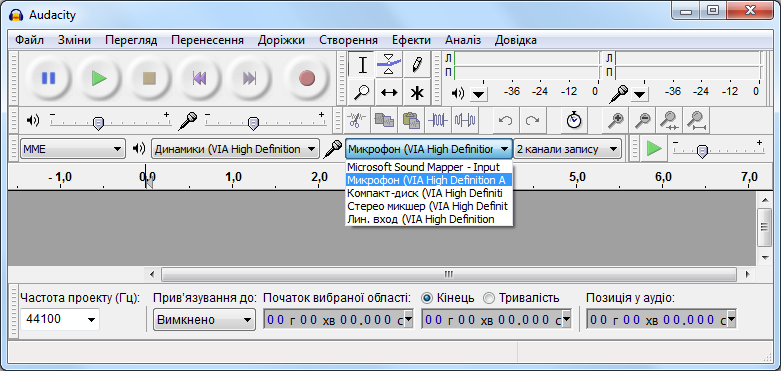Choose Лин. вход input option

point(429,219)
